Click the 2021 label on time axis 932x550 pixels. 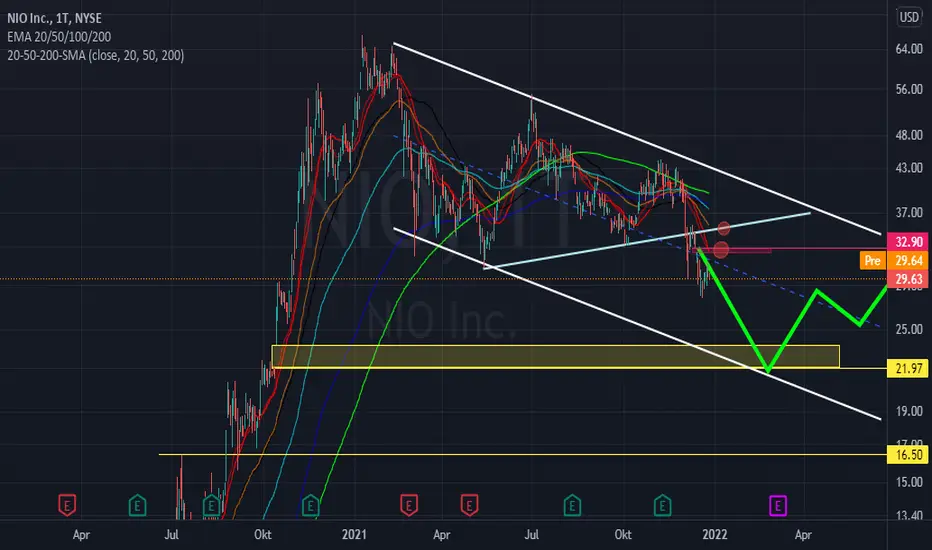click(354, 535)
